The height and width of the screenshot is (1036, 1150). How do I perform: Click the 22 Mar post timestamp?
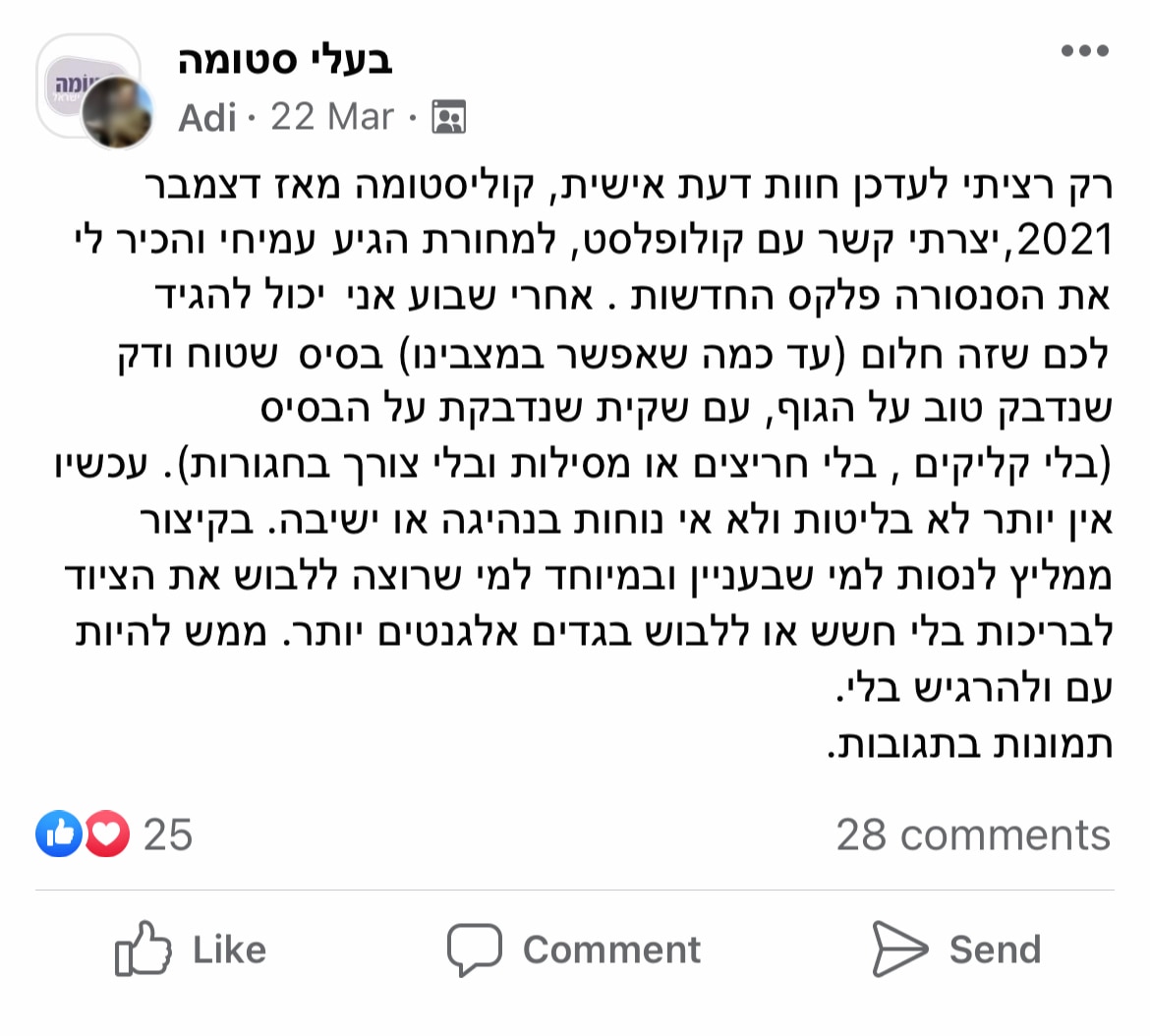(332, 117)
